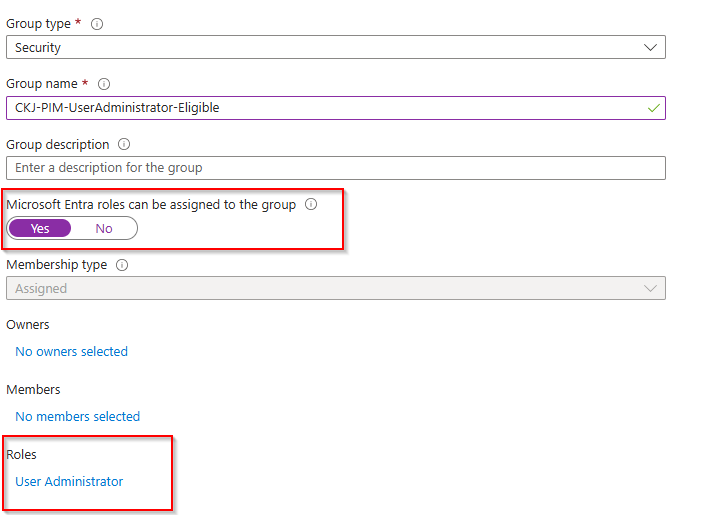
Task: Click the info icon beside Group name
Action: [x=104, y=84]
